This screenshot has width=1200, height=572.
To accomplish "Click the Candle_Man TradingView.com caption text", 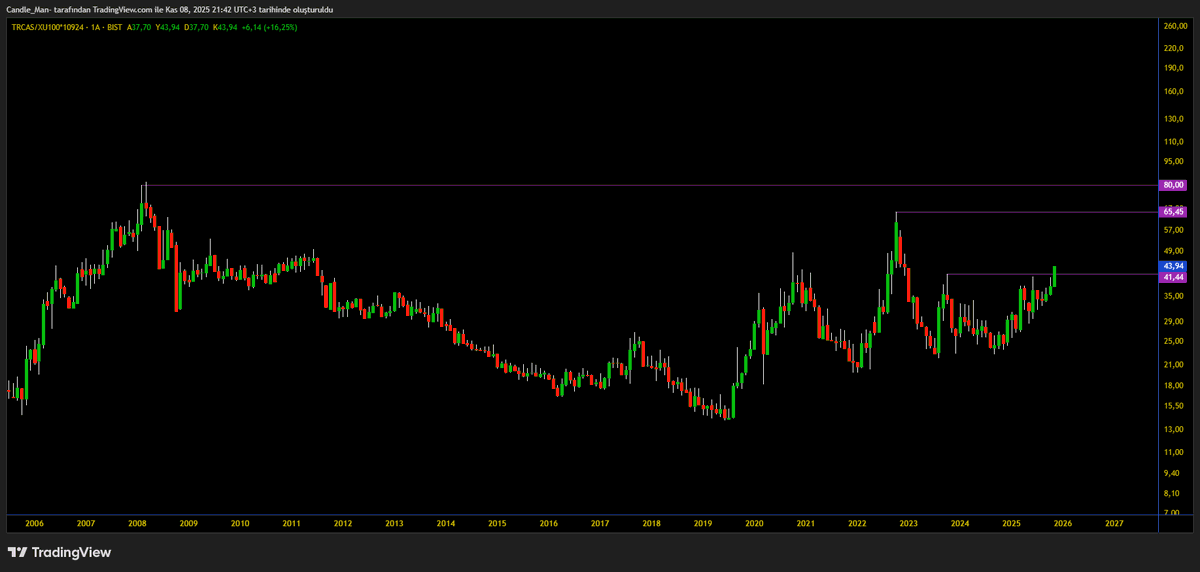I will [x=169, y=9].
